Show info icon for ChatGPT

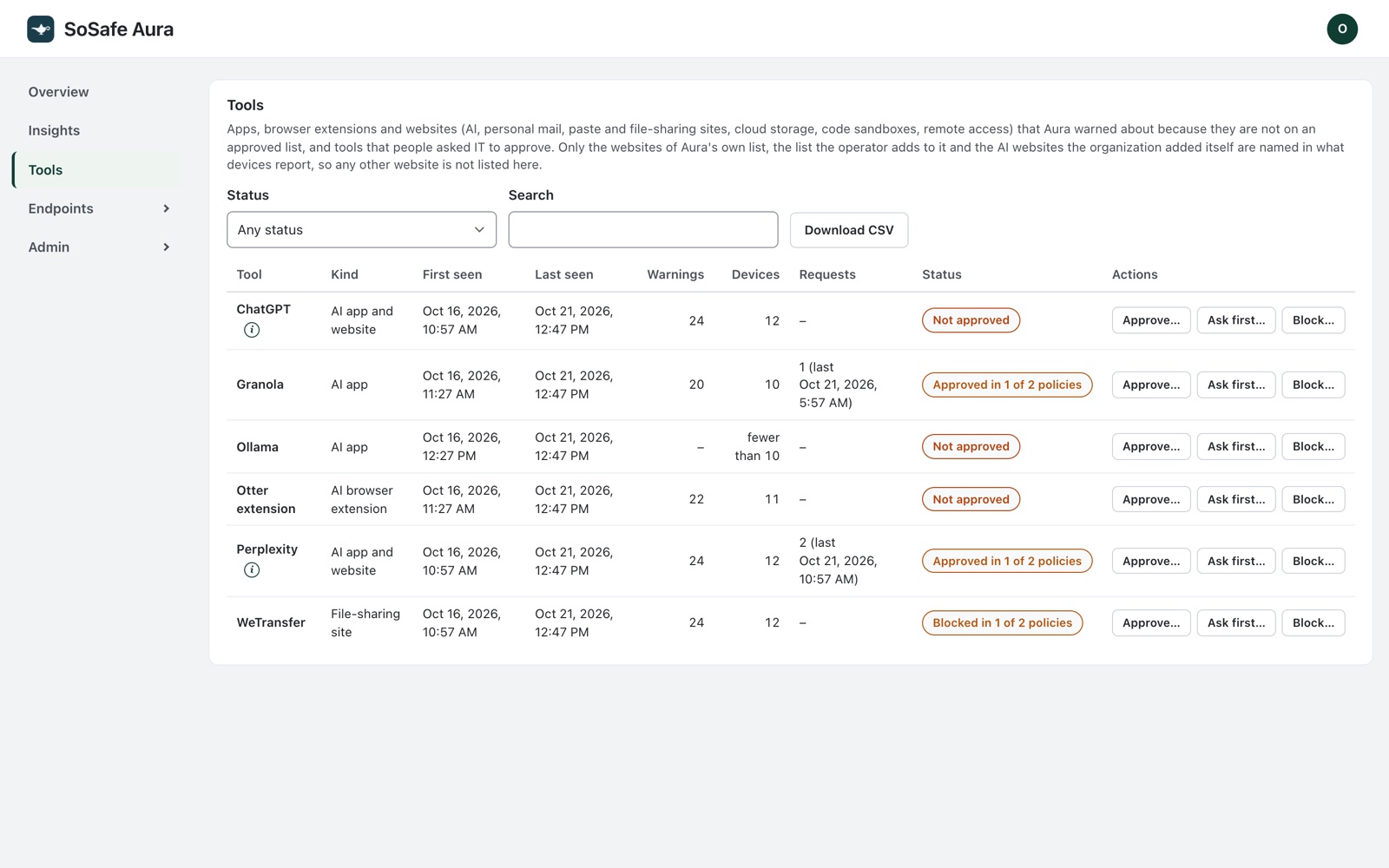click(x=252, y=330)
